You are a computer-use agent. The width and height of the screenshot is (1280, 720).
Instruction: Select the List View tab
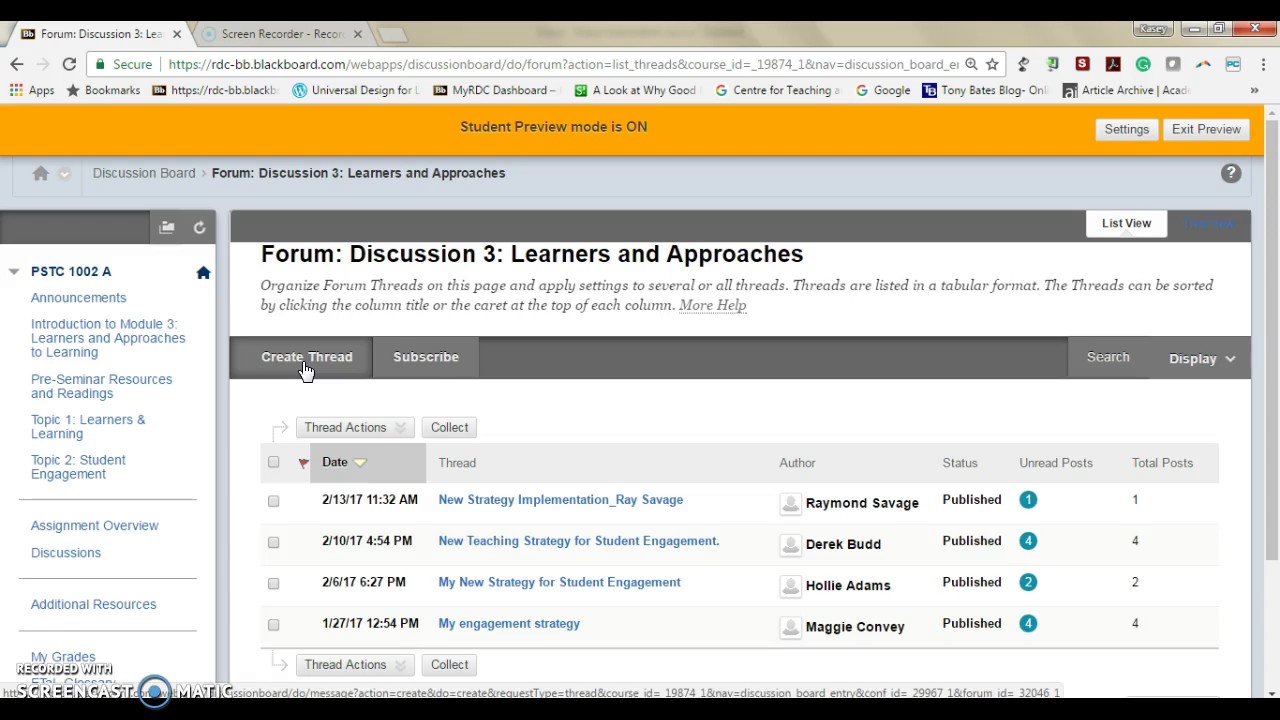pos(1126,223)
